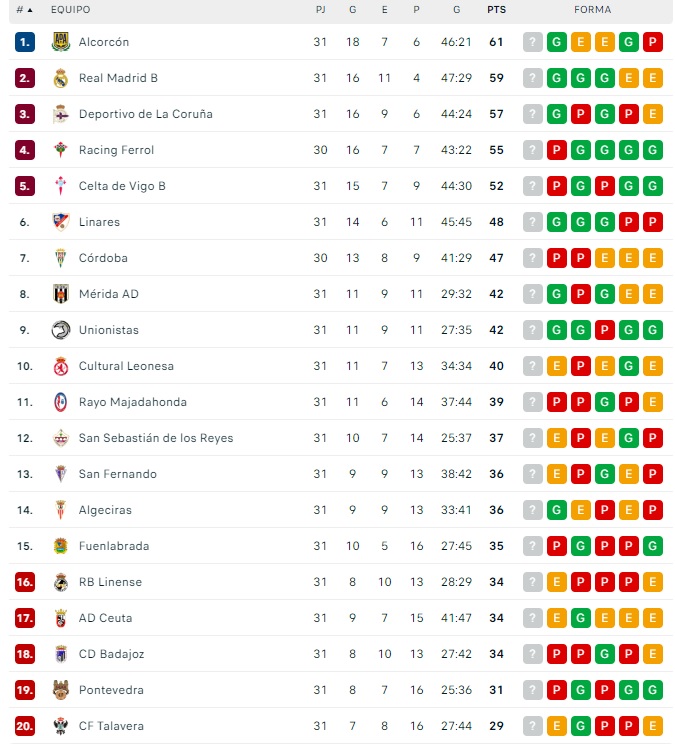Image resolution: width=675 pixels, height=753 pixels.
Task: Click the Celta de Vigo B crest
Action: coord(60,186)
